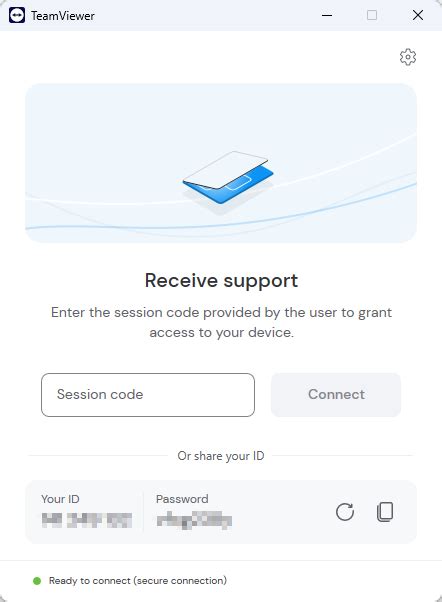Click the 'Receive support' heading
The image size is (442, 602).
point(221,281)
